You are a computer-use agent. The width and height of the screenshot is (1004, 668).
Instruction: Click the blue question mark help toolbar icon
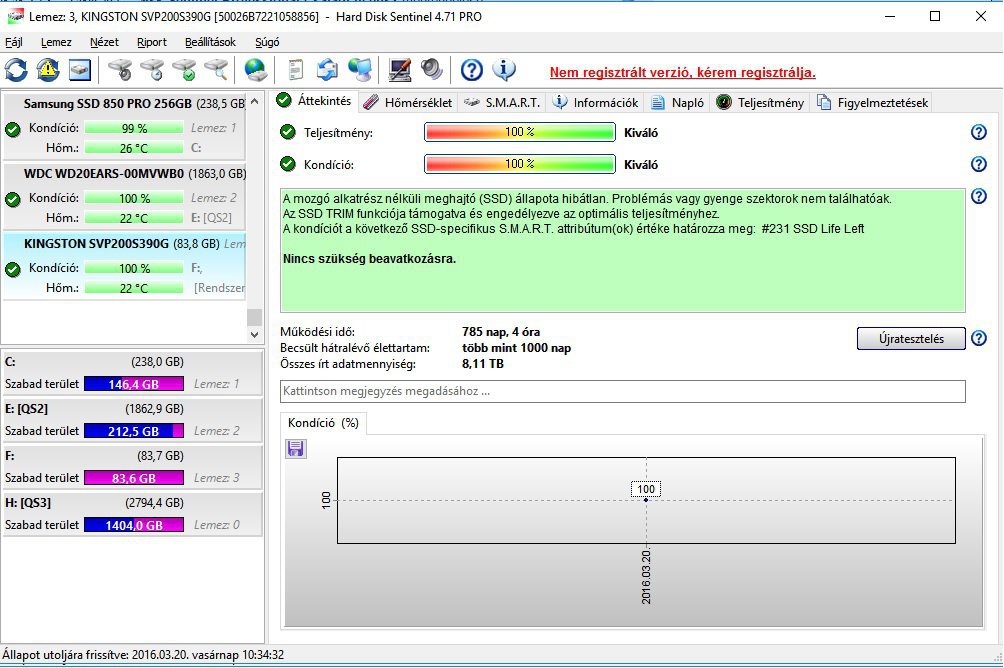point(472,70)
